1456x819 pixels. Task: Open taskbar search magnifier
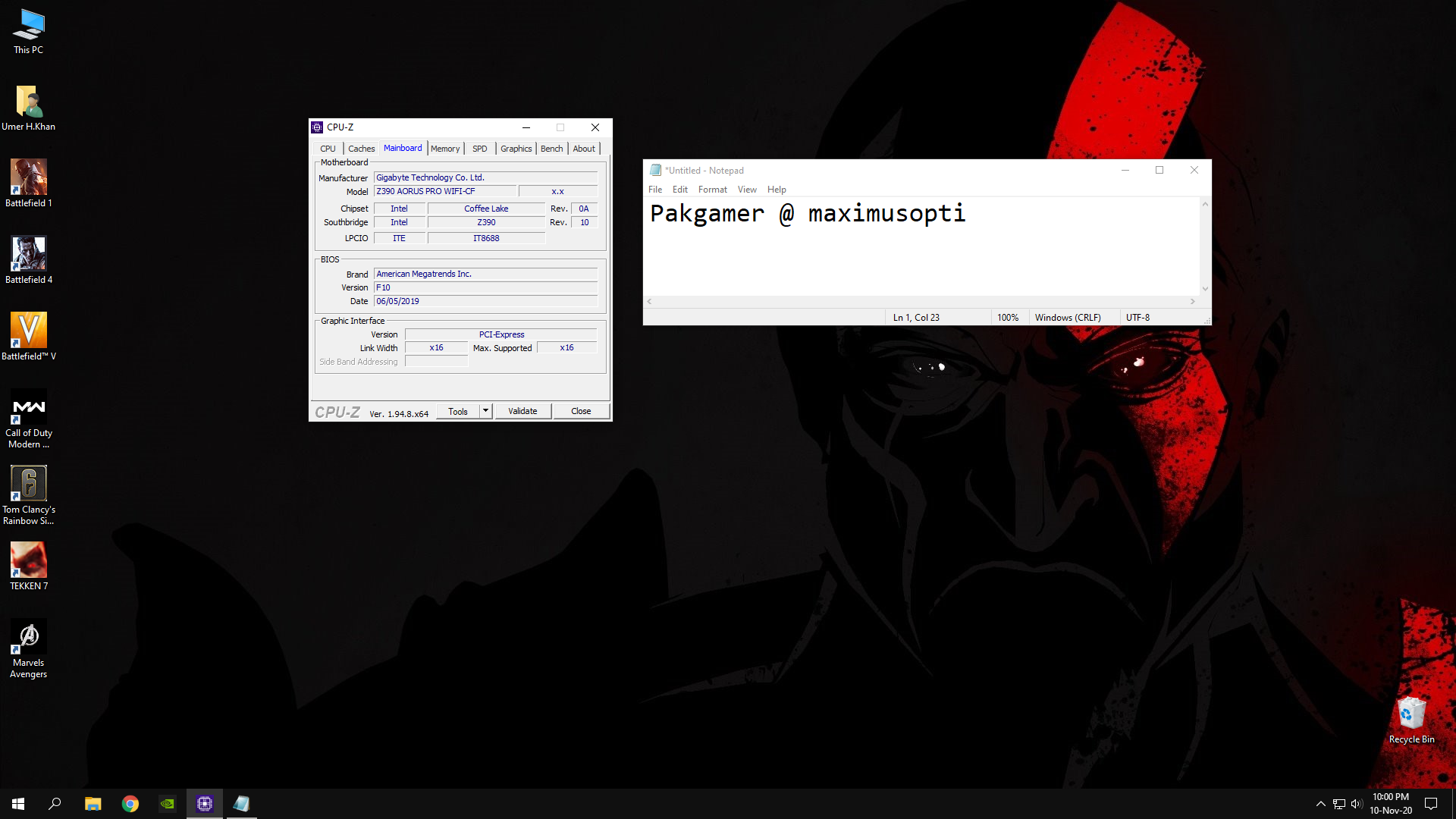click(55, 804)
